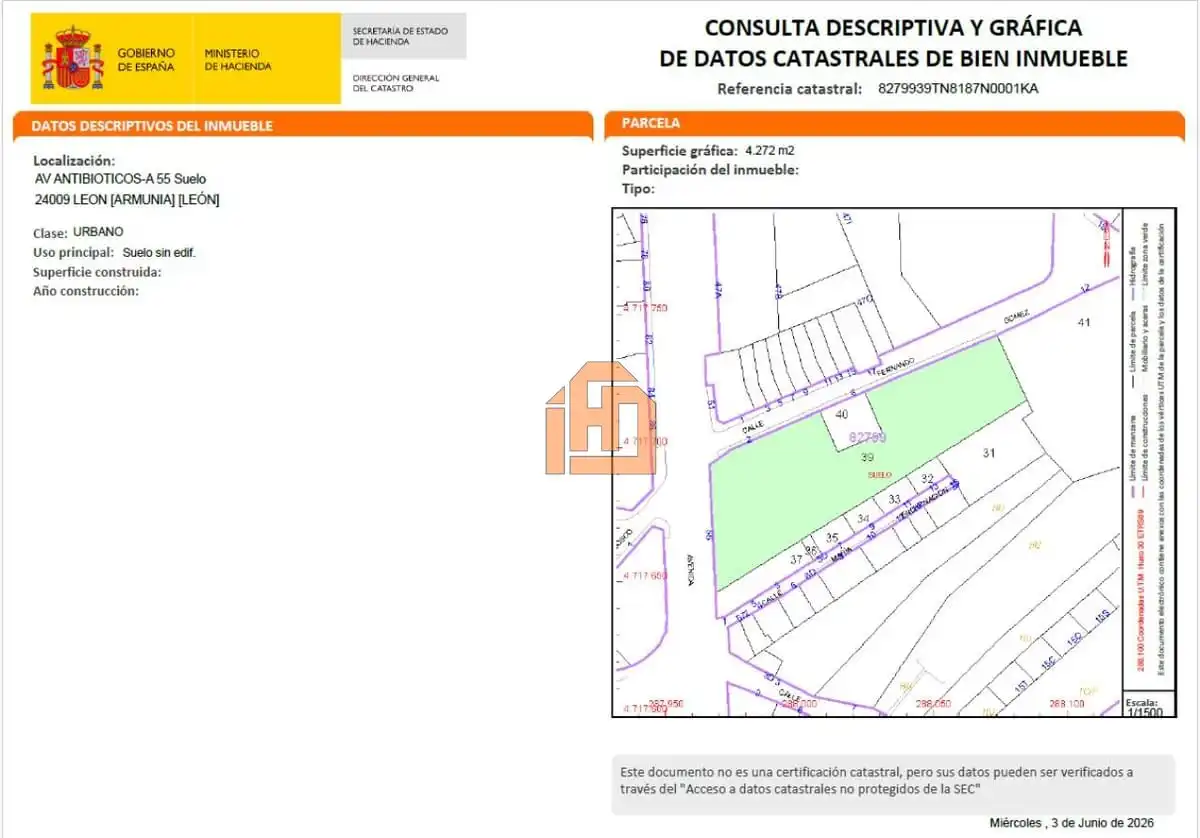1200x838 pixels.
Task: Click the parcel numbered 40 on the map
Action: point(842,414)
